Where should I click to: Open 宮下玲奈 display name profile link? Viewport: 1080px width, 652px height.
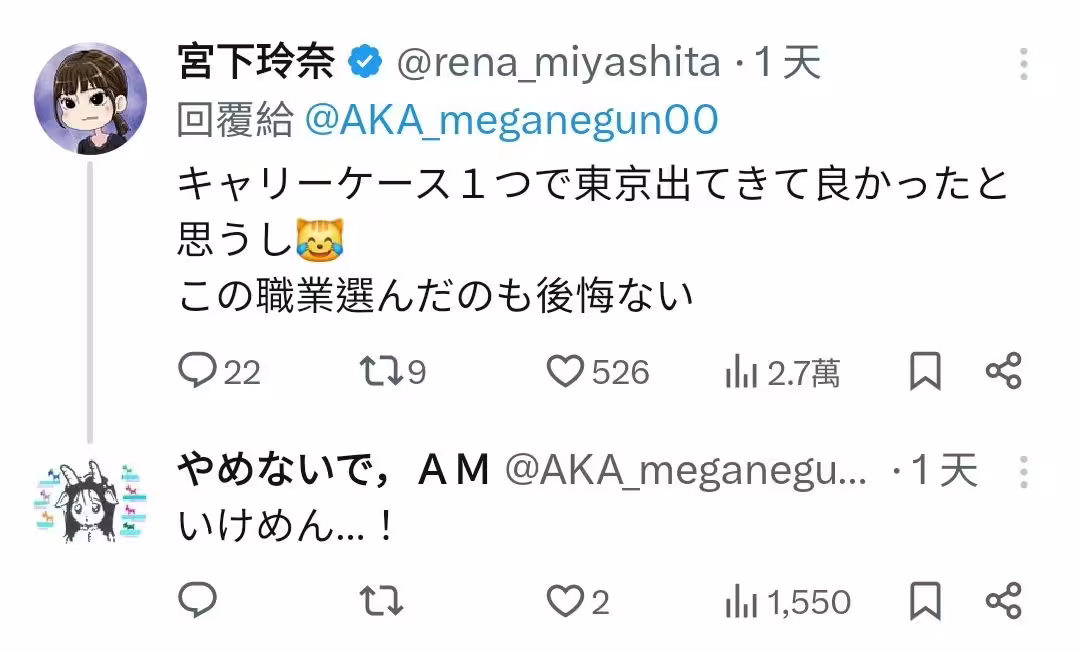256,63
